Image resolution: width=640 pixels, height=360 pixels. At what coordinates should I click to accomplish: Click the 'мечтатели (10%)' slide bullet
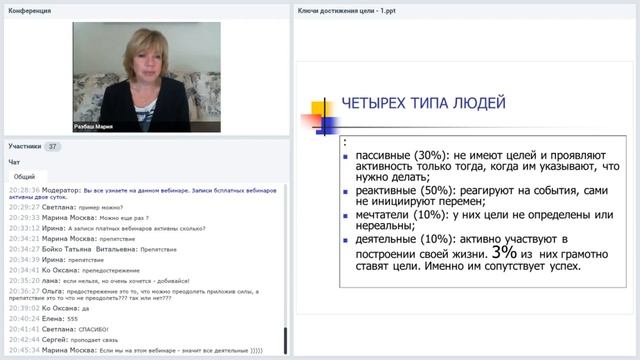(484, 220)
